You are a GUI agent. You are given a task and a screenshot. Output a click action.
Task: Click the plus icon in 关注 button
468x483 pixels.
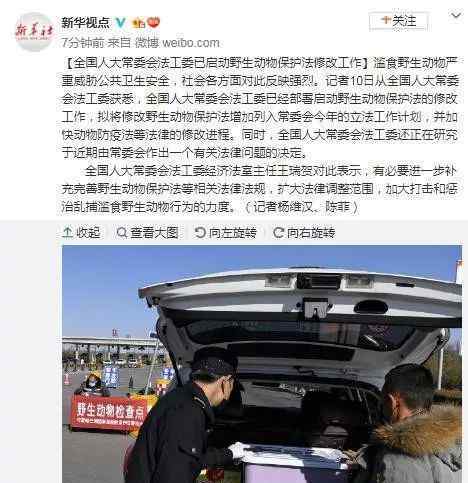pyautogui.click(x=386, y=20)
